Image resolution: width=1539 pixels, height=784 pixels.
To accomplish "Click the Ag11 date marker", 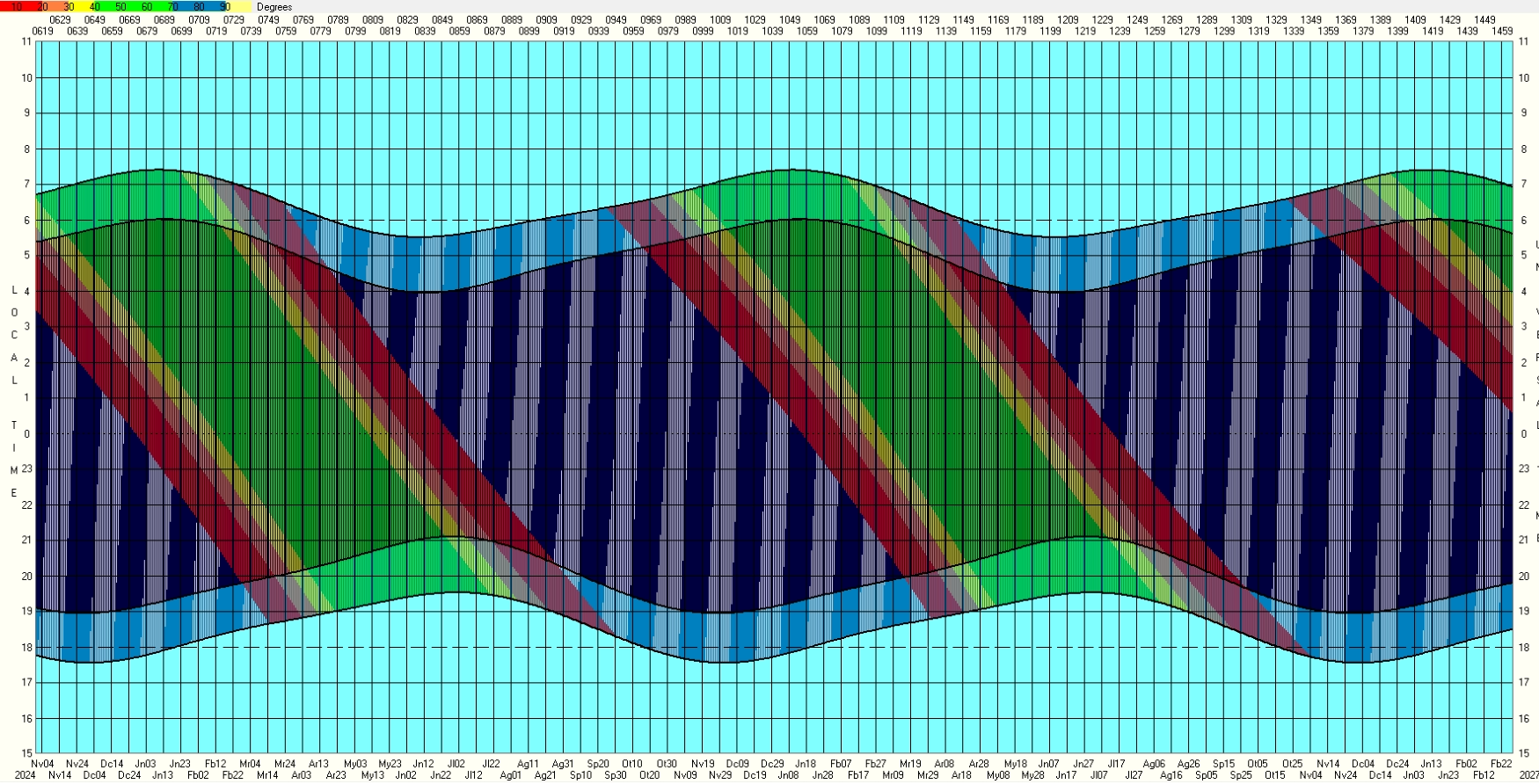I will (528, 764).
